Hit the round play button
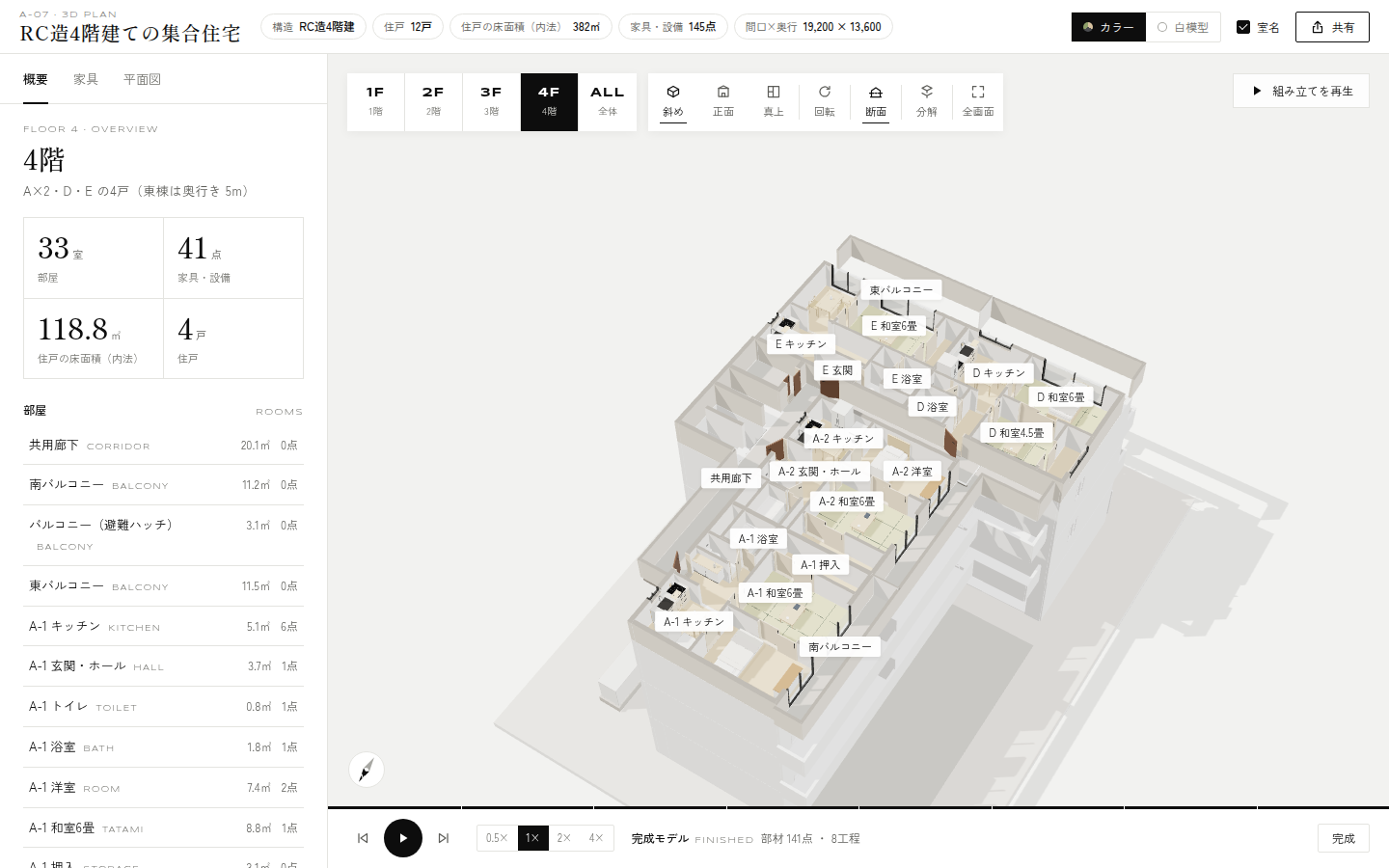1389x868 pixels. point(403,838)
